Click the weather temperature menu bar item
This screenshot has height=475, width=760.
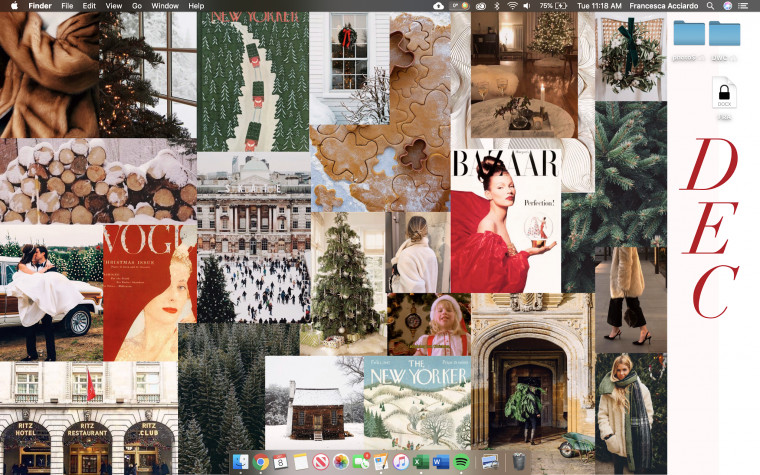[x=459, y=6]
